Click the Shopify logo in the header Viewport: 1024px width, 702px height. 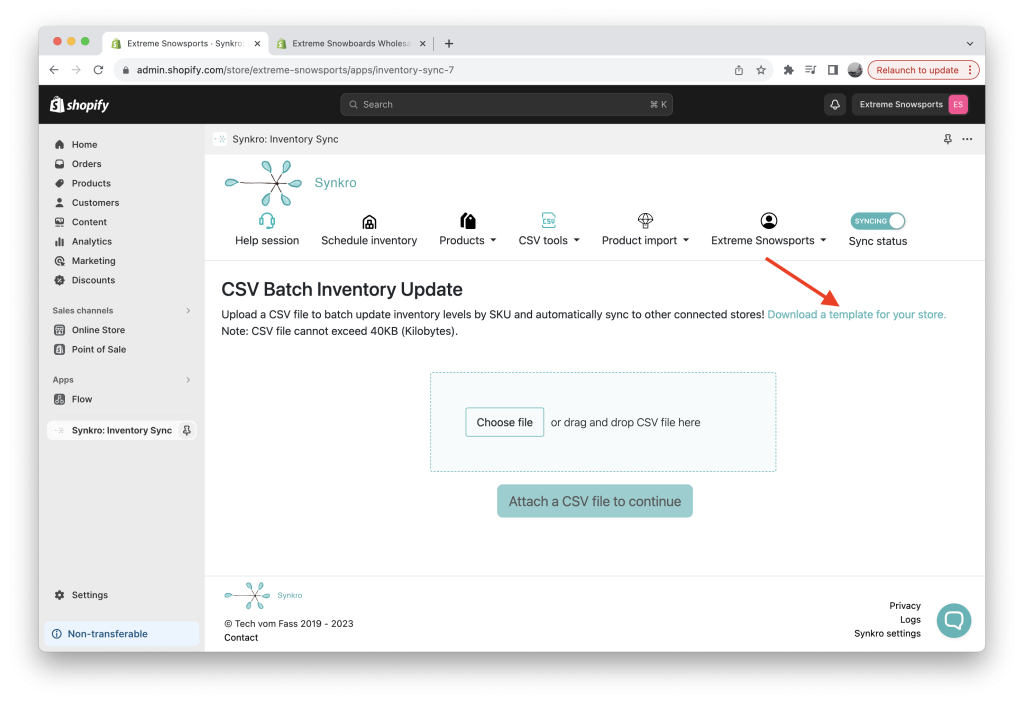pos(80,104)
